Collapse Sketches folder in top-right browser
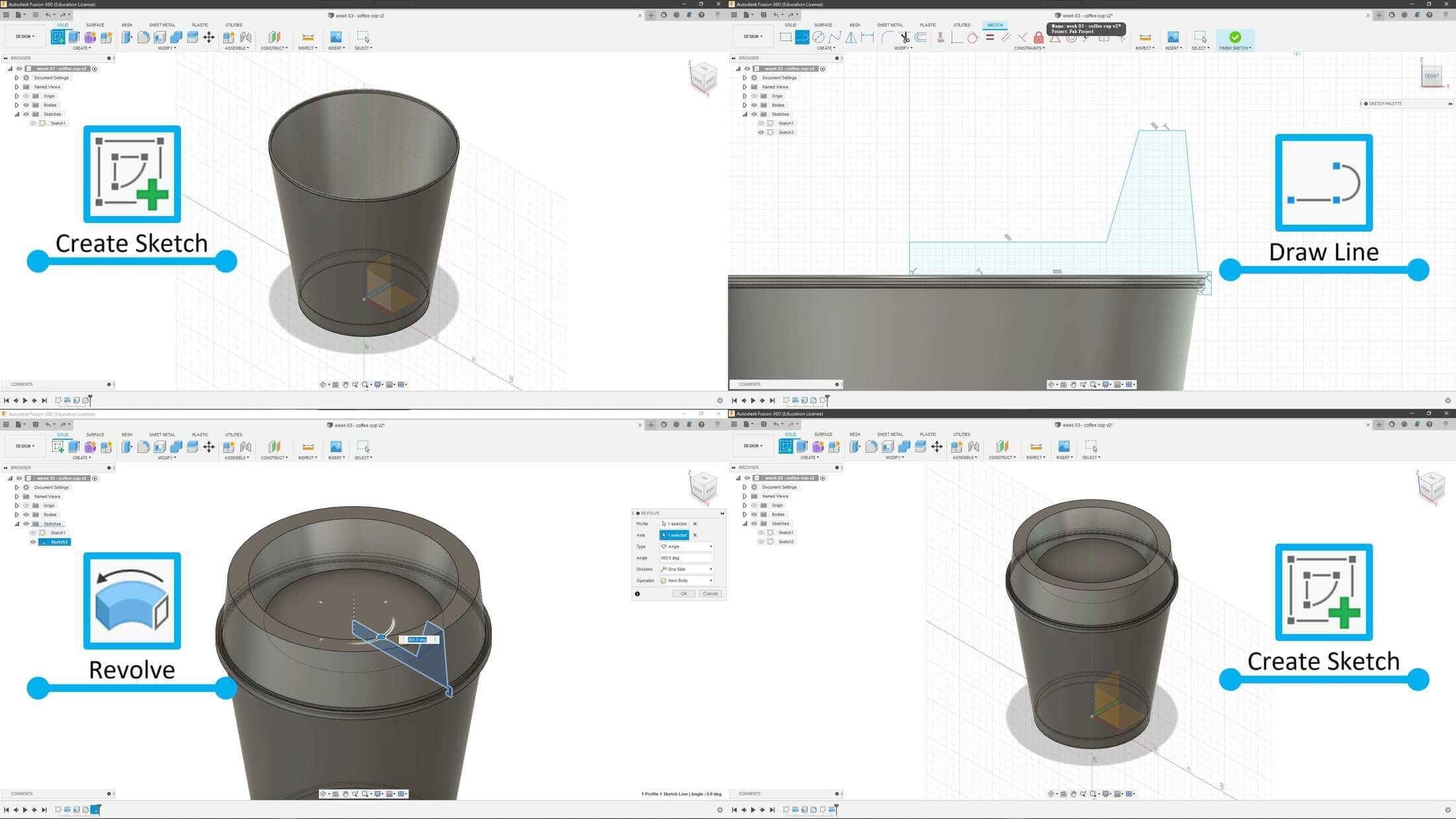Viewport: 1456px width, 819px height. [x=745, y=114]
